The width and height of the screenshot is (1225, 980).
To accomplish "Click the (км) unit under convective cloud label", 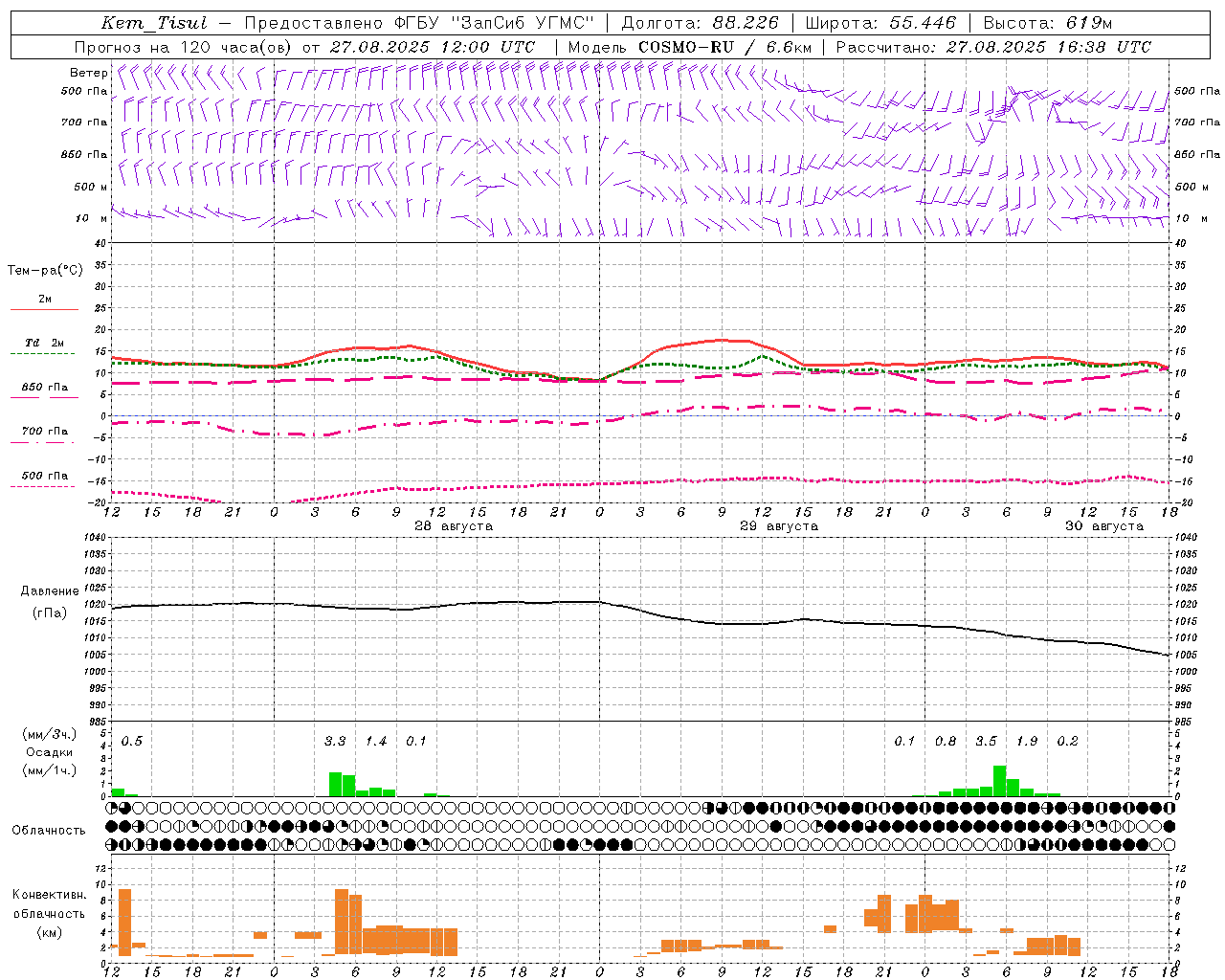I will (x=49, y=932).
